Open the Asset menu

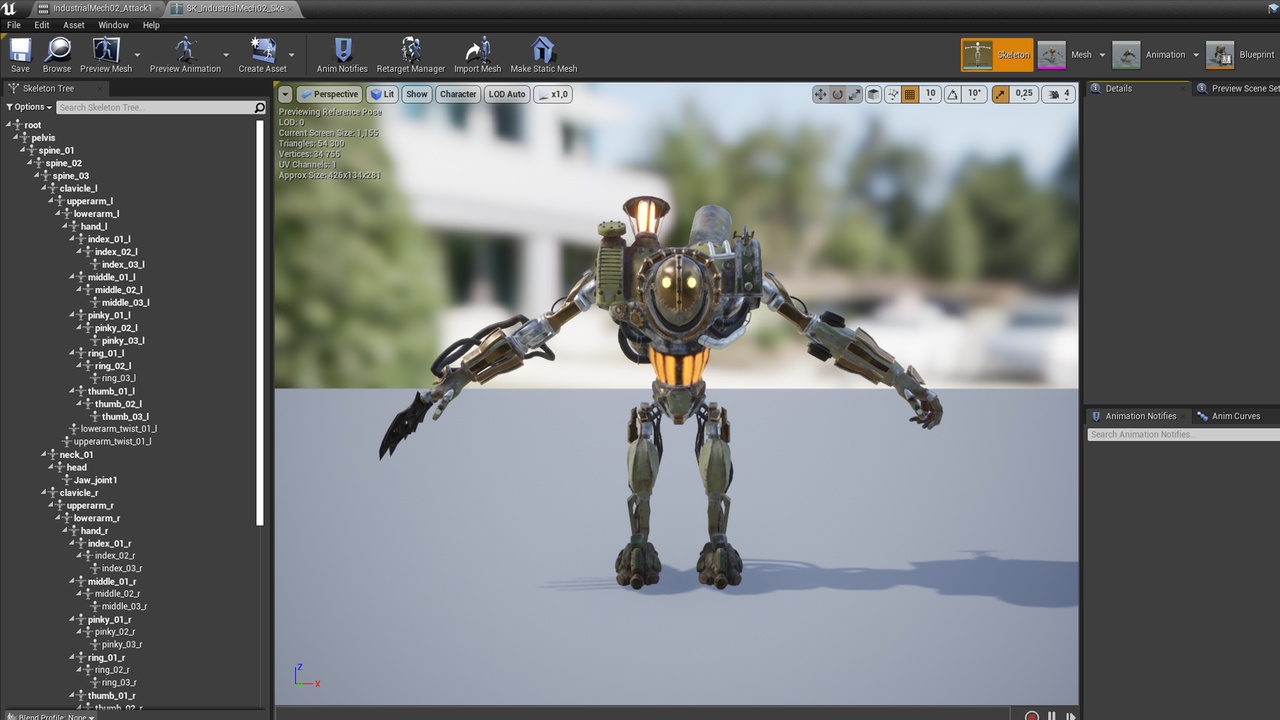pyautogui.click(x=74, y=25)
